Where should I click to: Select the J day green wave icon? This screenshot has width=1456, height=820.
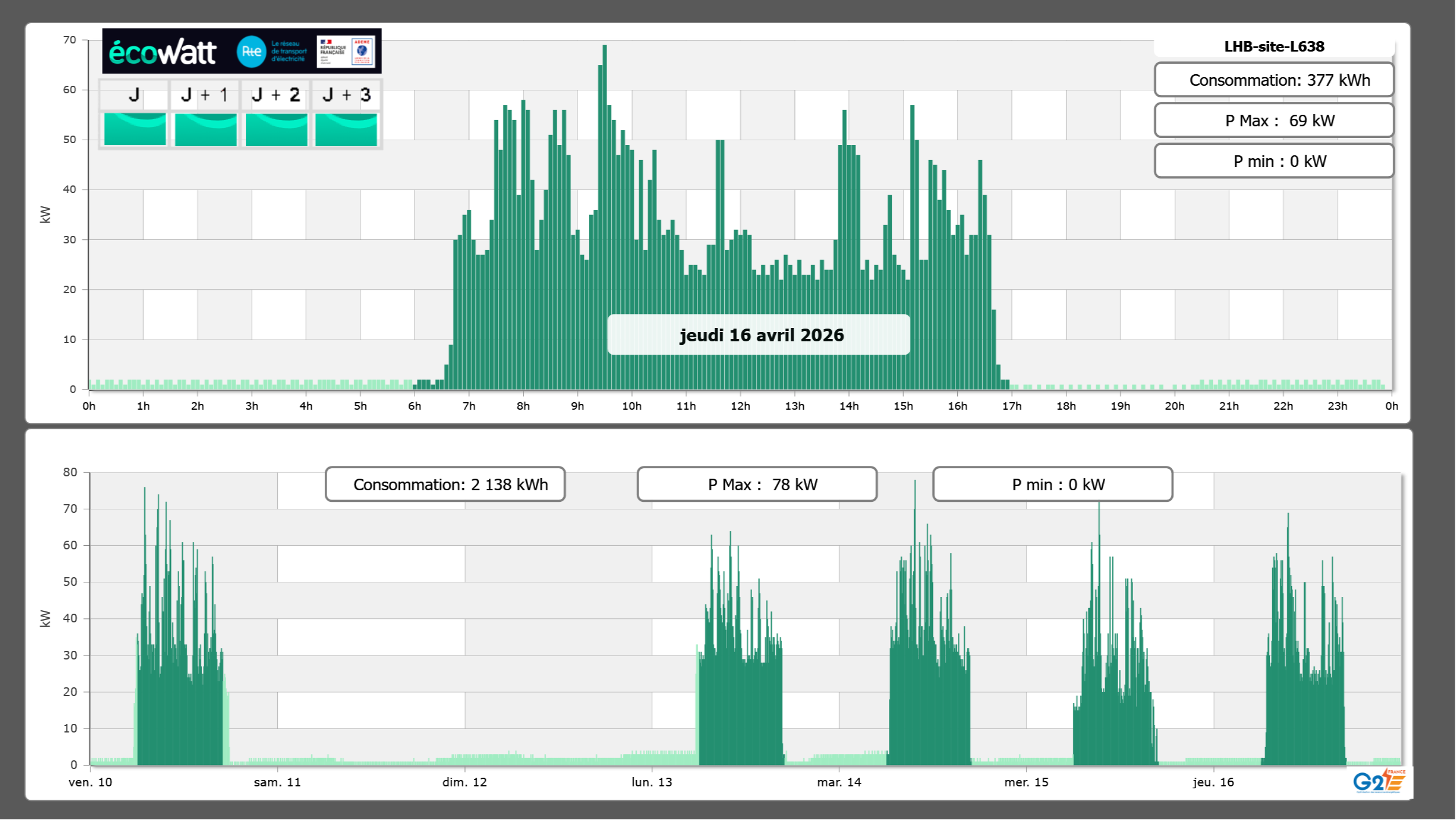click(x=135, y=129)
